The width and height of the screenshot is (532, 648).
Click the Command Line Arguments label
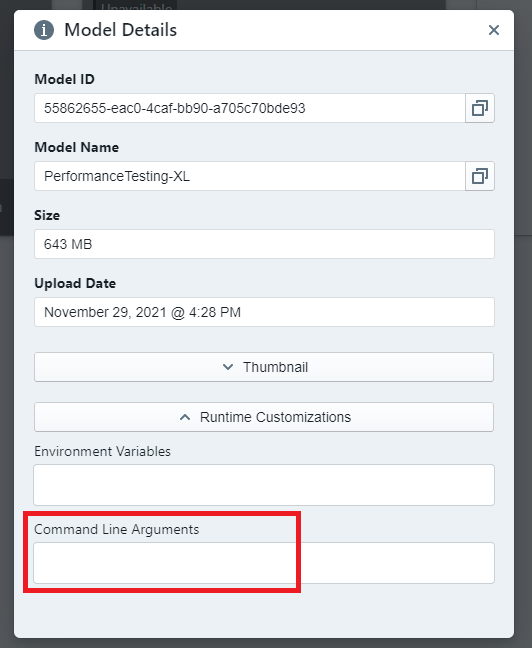pyautogui.click(x=117, y=529)
